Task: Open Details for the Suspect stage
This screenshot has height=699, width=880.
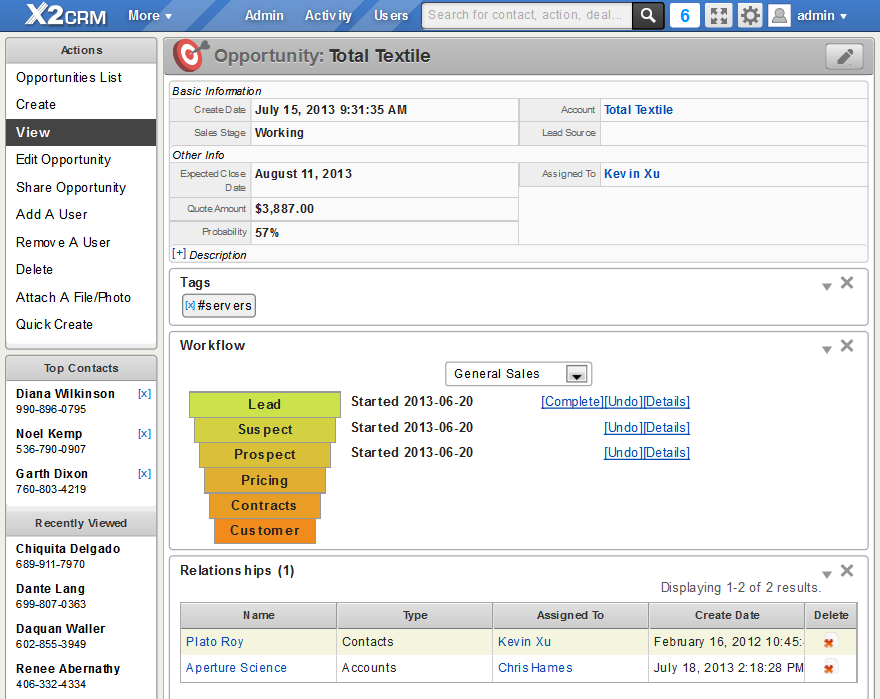Action: click(666, 428)
